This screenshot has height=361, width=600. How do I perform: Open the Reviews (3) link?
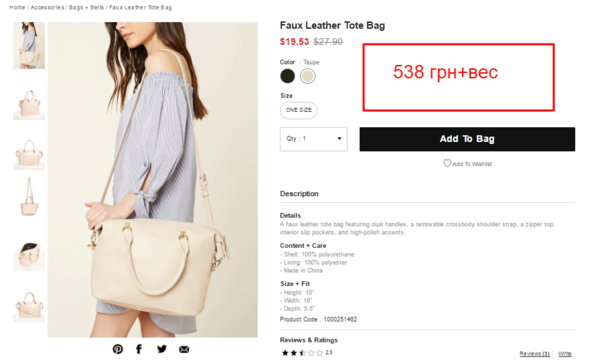[x=535, y=353]
